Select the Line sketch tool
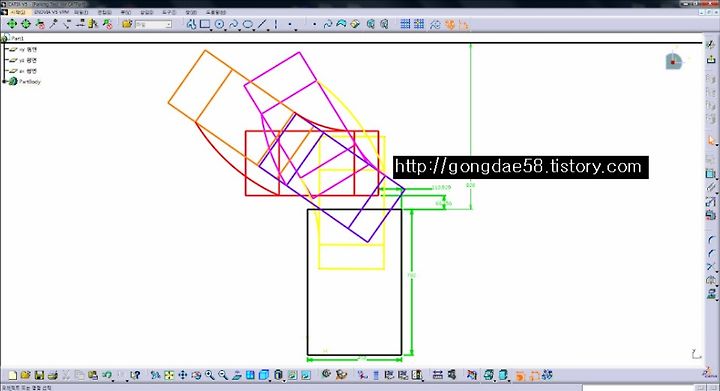This screenshot has width=720, height=391. (x=262, y=24)
